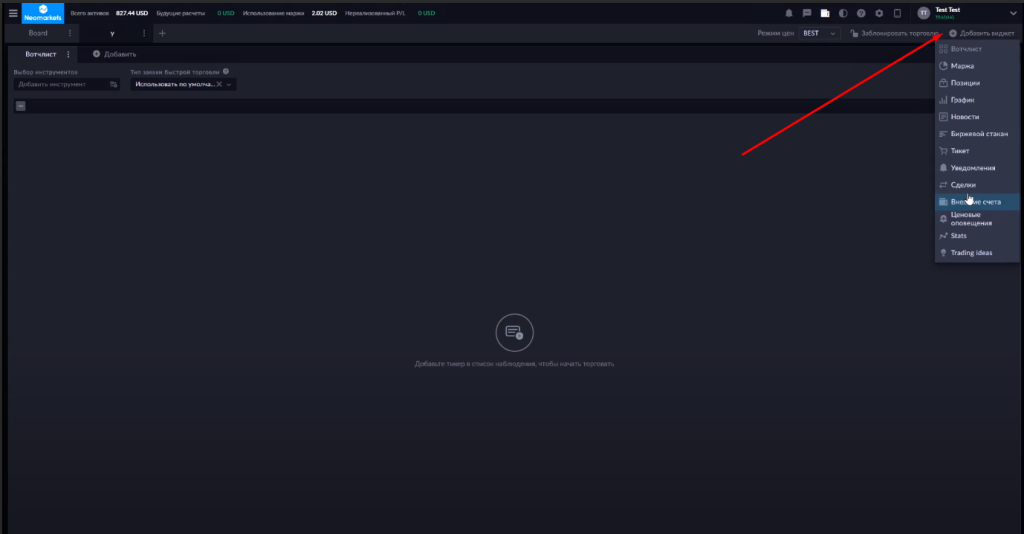Toggle the select-all checkbox in watchlist header
The image size is (1024, 534).
[21, 106]
